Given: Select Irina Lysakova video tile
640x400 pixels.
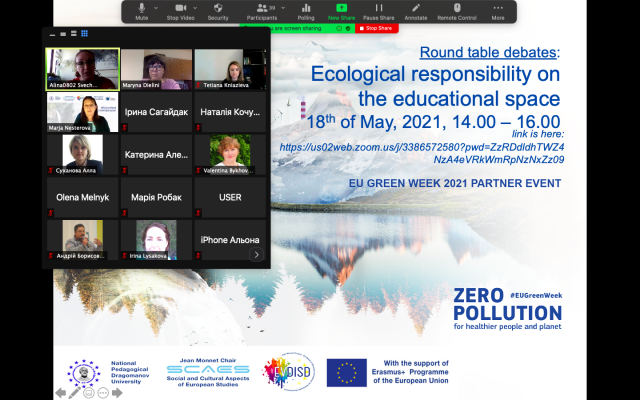Looking at the screenshot, I should click(x=156, y=240).
